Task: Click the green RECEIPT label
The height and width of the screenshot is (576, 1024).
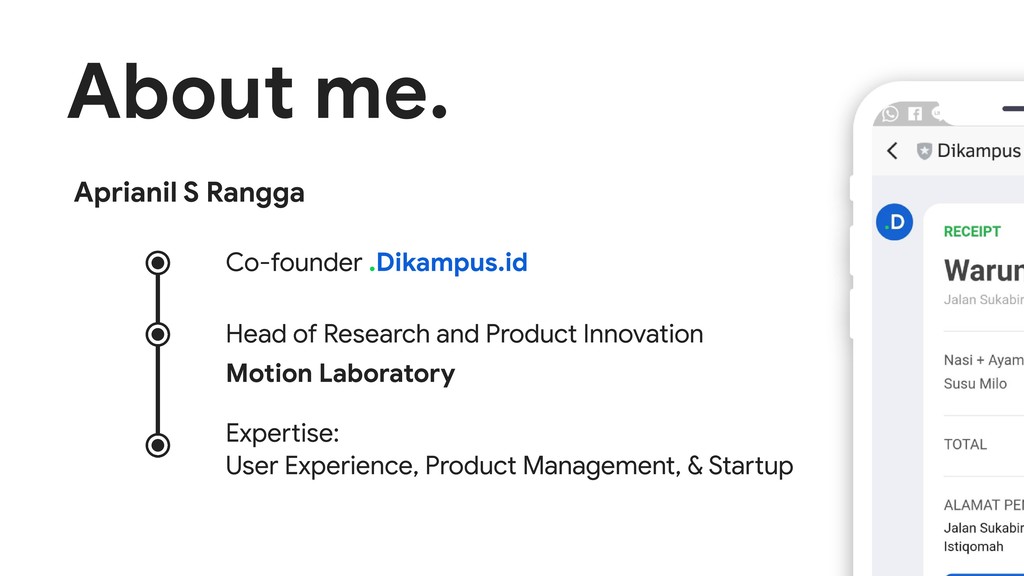Action: pos(972,232)
